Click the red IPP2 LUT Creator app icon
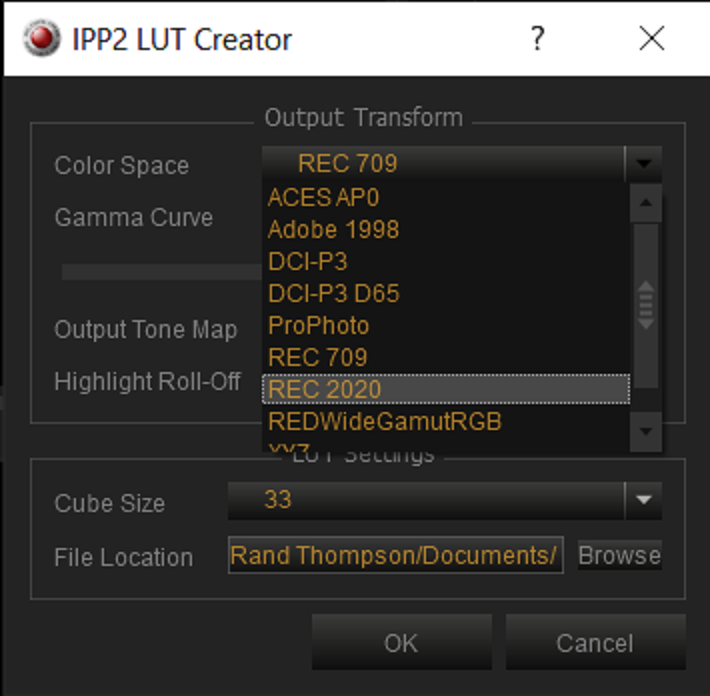This screenshot has height=696, width=710. tap(42, 38)
